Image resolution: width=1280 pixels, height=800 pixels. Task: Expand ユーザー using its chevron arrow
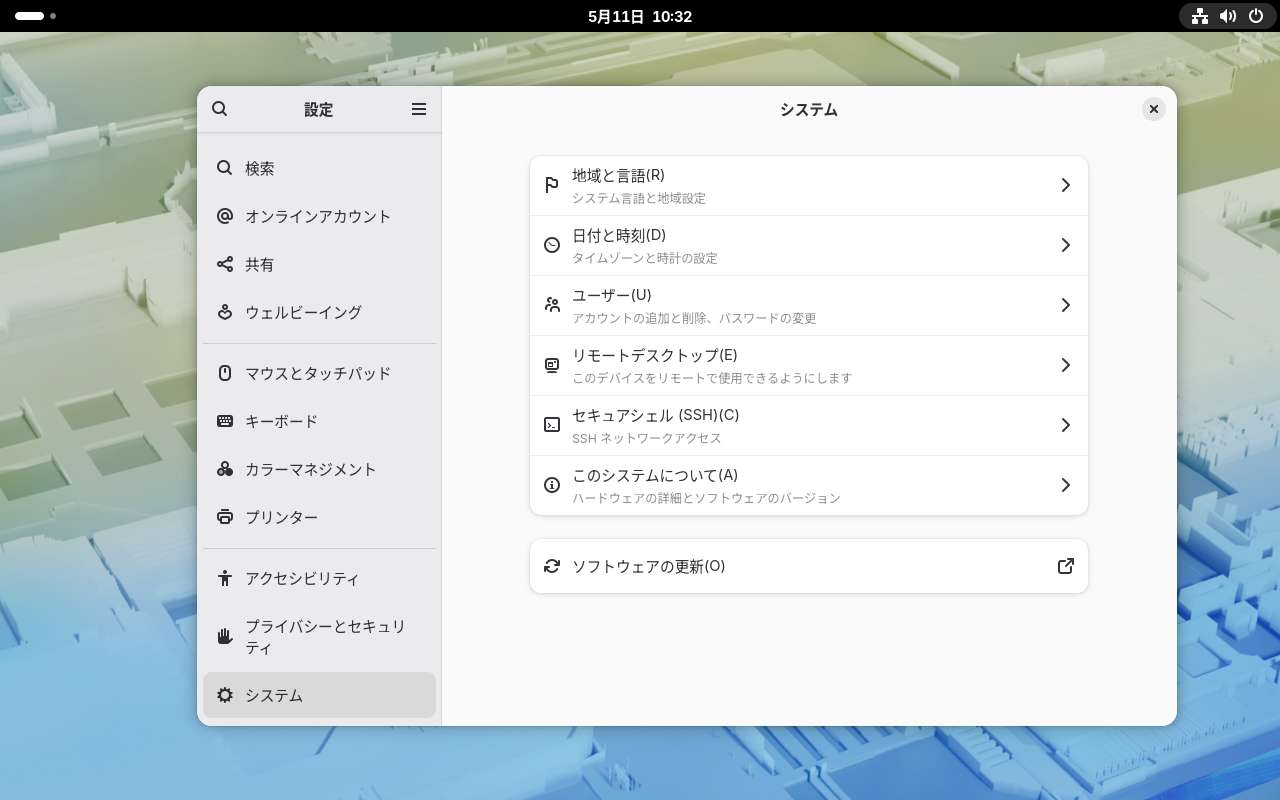1066,305
